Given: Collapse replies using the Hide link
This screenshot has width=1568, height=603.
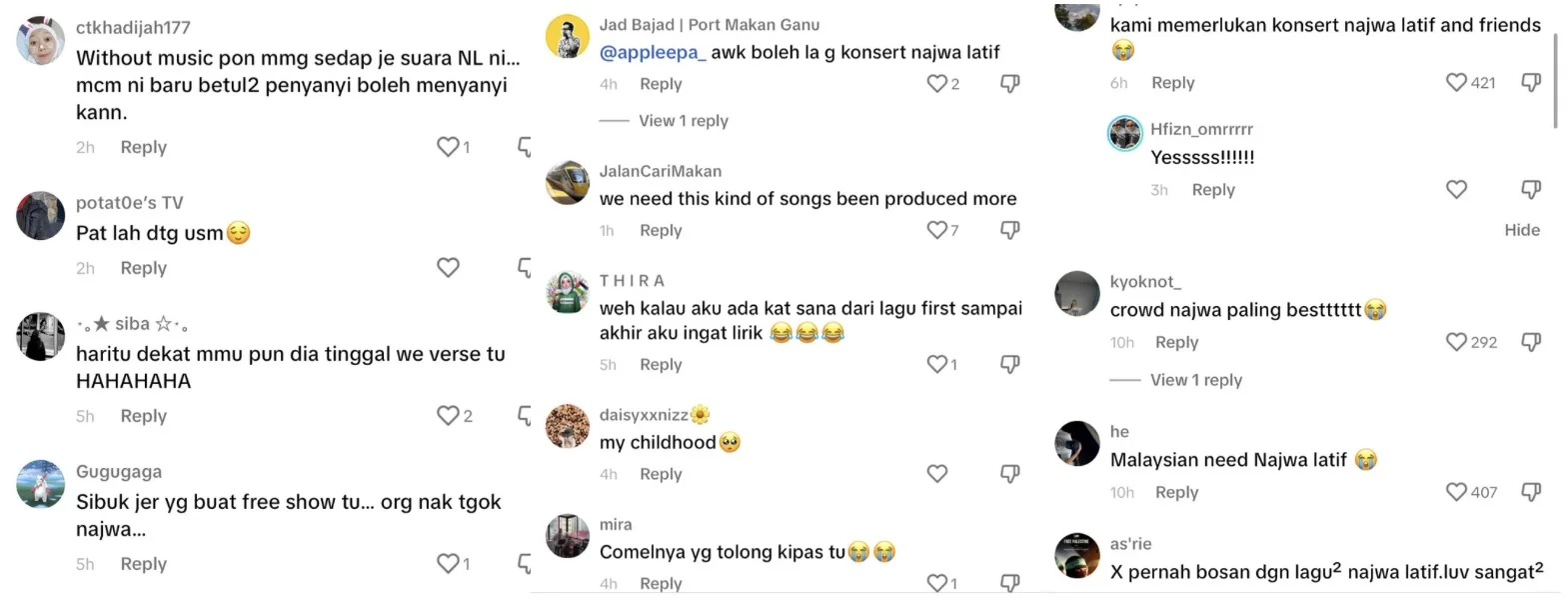Looking at the screenshot, I should coord(1521,230).
